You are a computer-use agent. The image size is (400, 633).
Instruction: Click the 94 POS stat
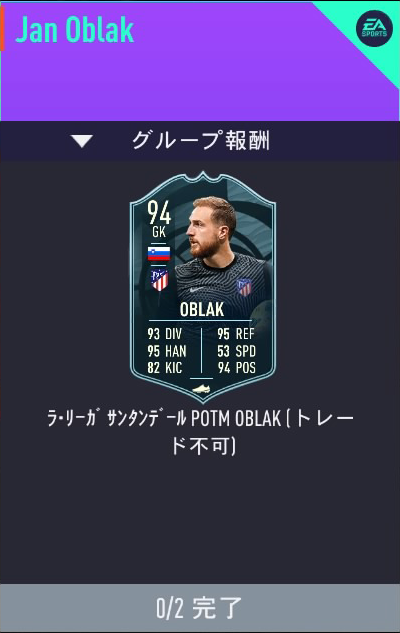237,368
